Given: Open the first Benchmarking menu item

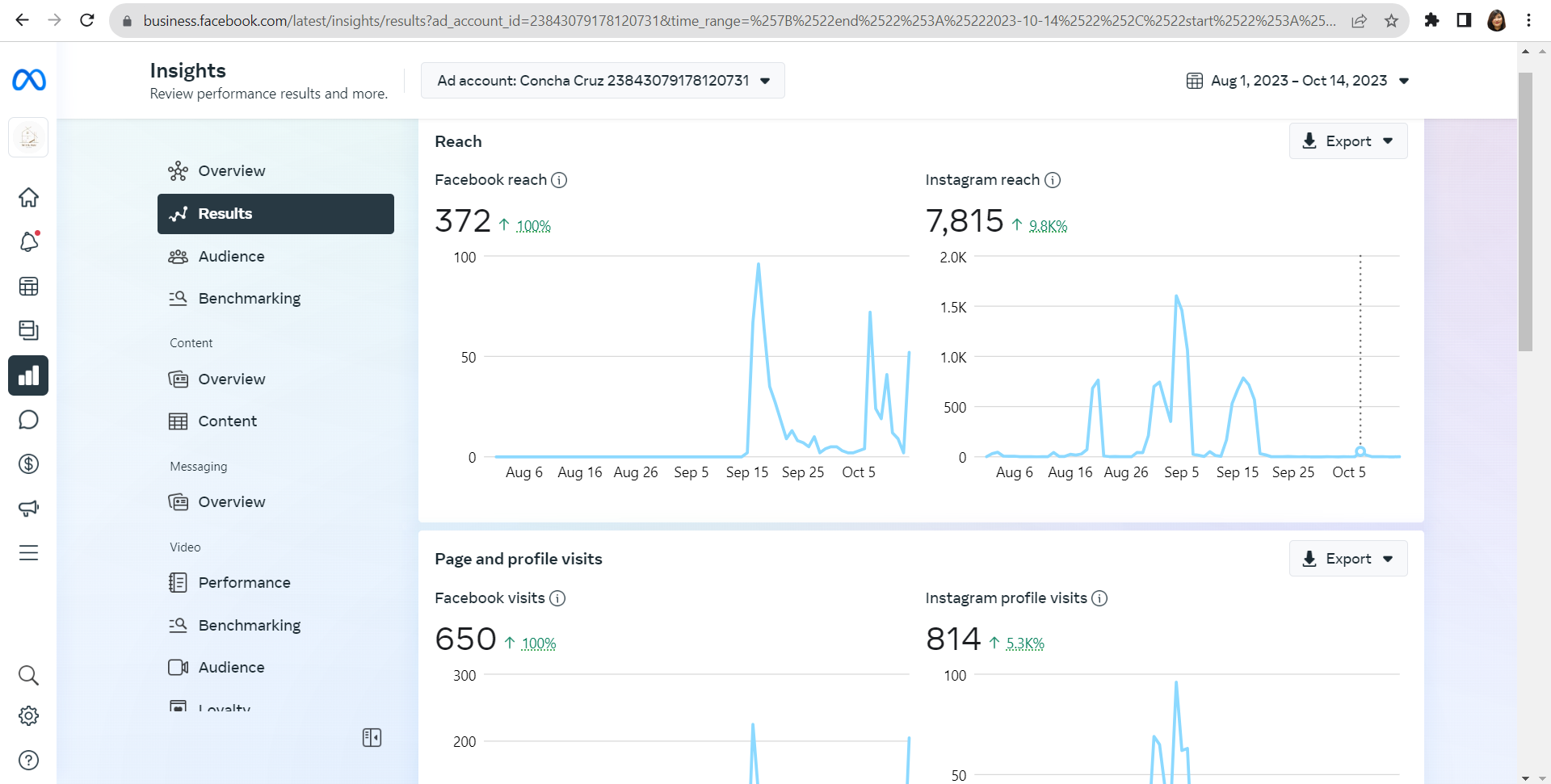Looking at the screenshot, I should coord(275,299).
